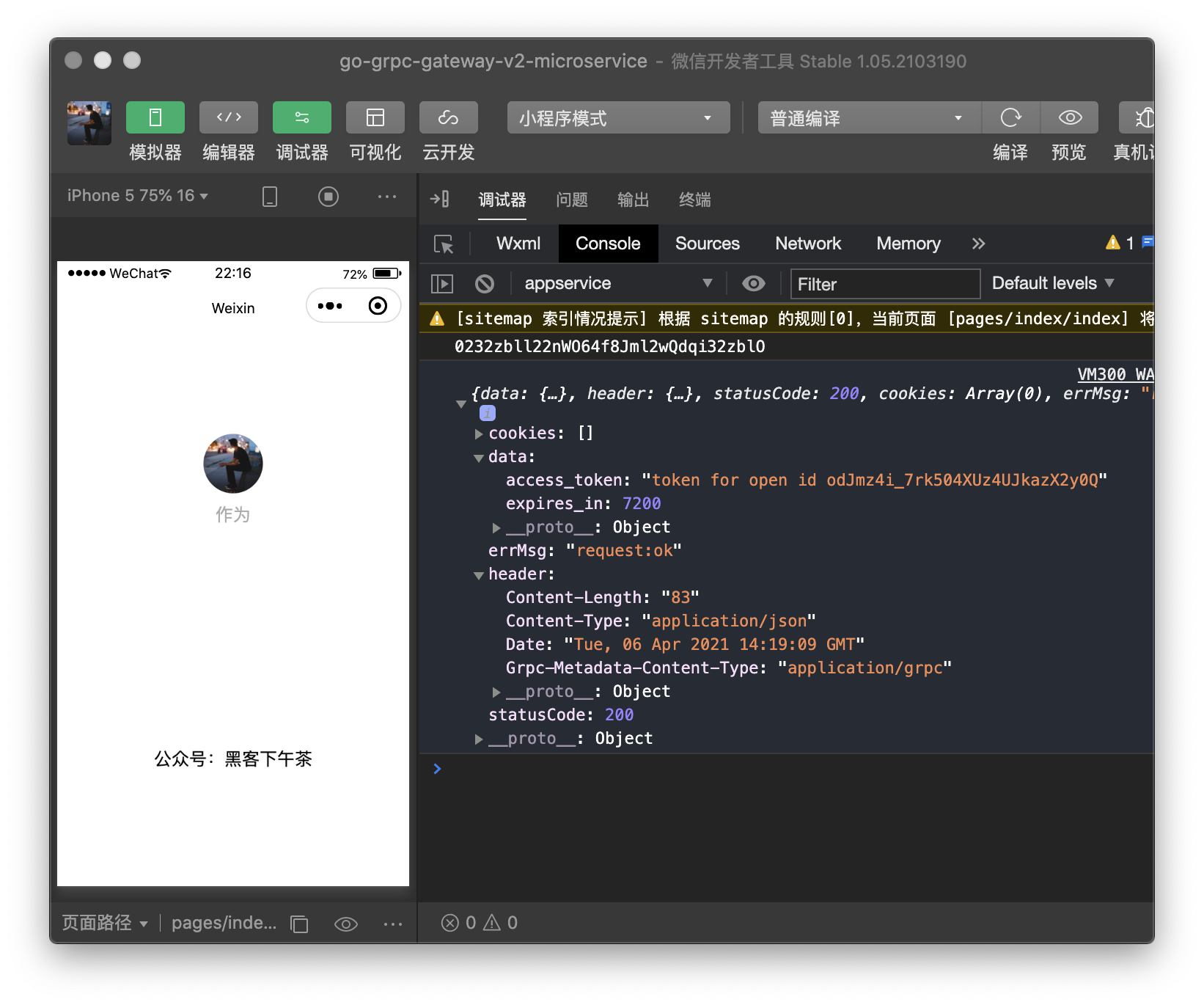Click the element inspector select icon
This screenshot has height=1005, width=1204.
pos(444,244)
